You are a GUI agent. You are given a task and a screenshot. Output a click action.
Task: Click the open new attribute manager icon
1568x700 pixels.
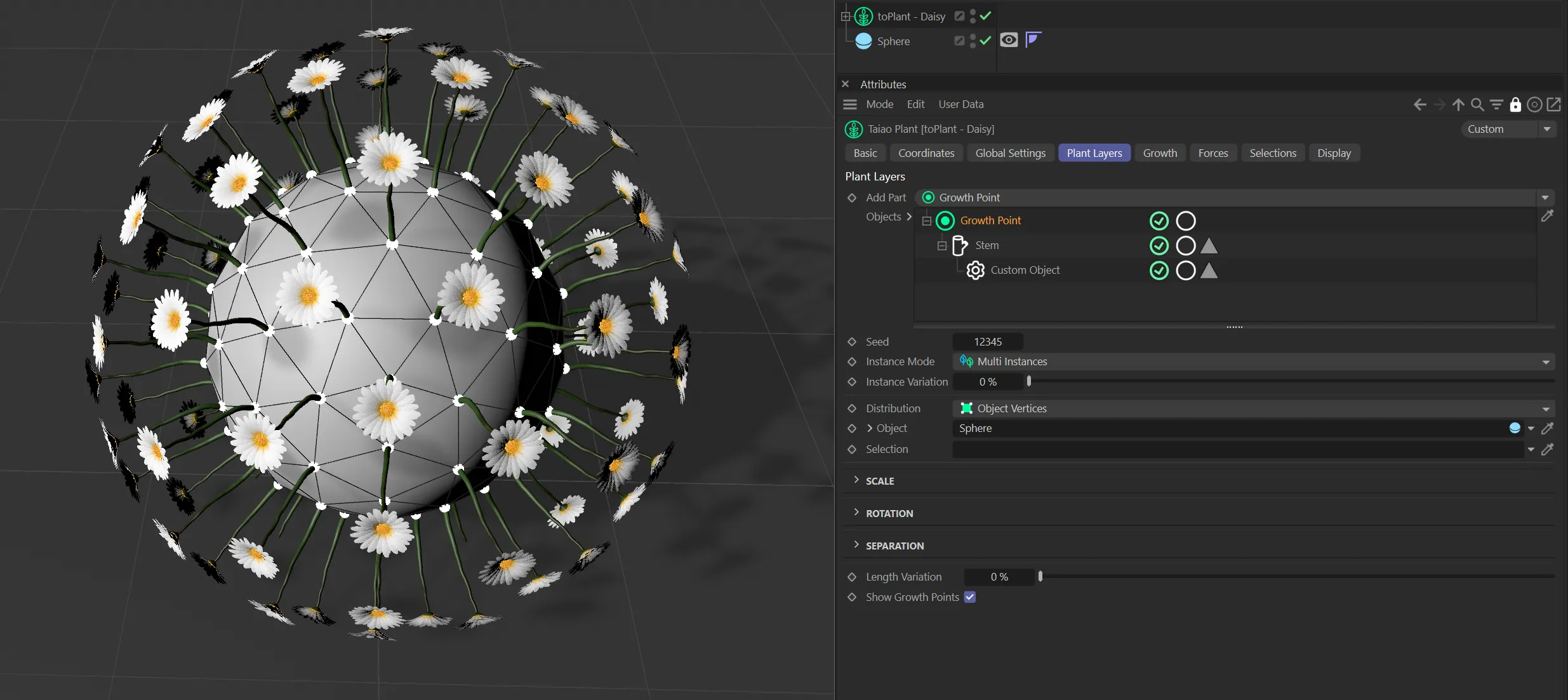tap(1554, 105)
